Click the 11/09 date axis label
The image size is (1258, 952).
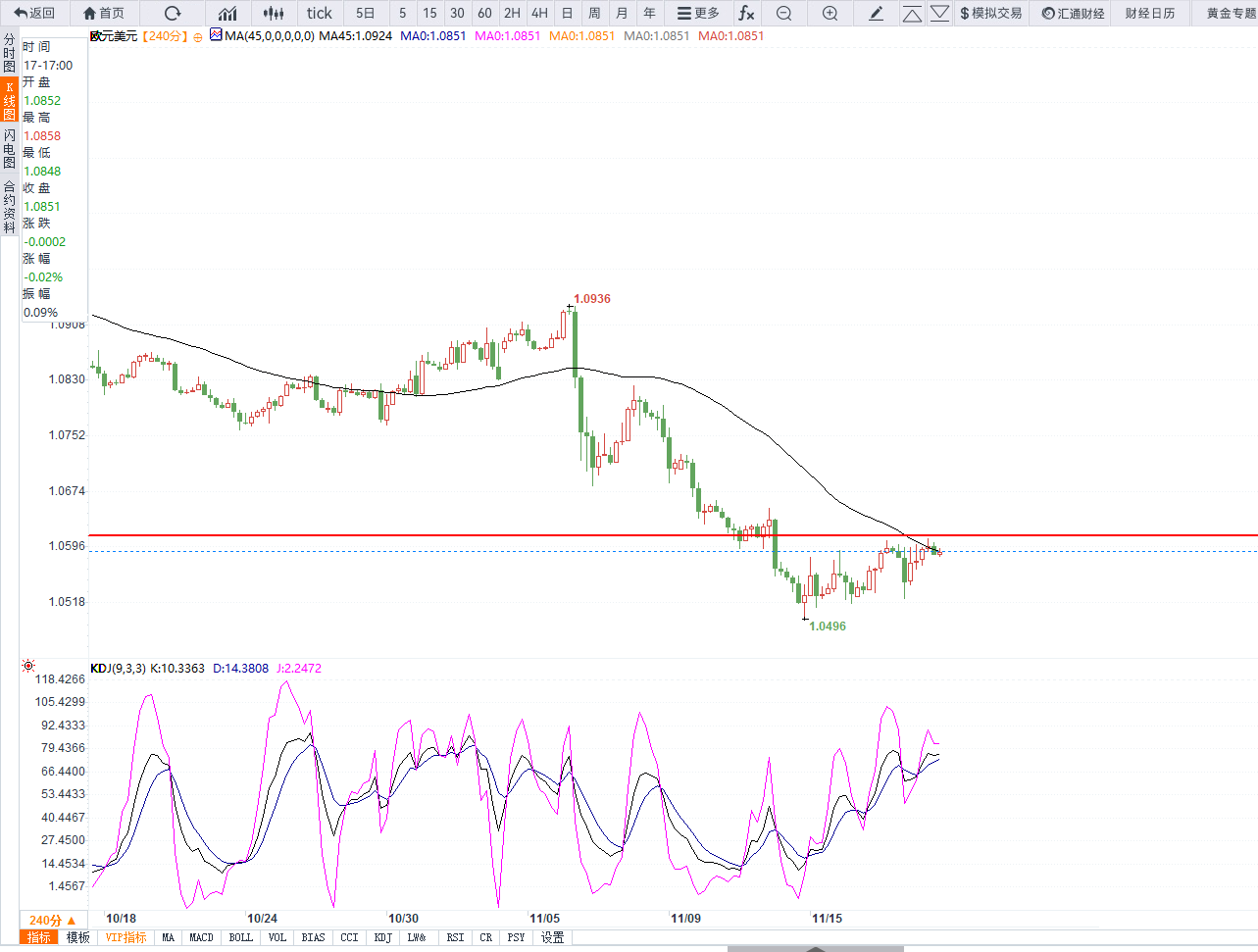(685, 919)
